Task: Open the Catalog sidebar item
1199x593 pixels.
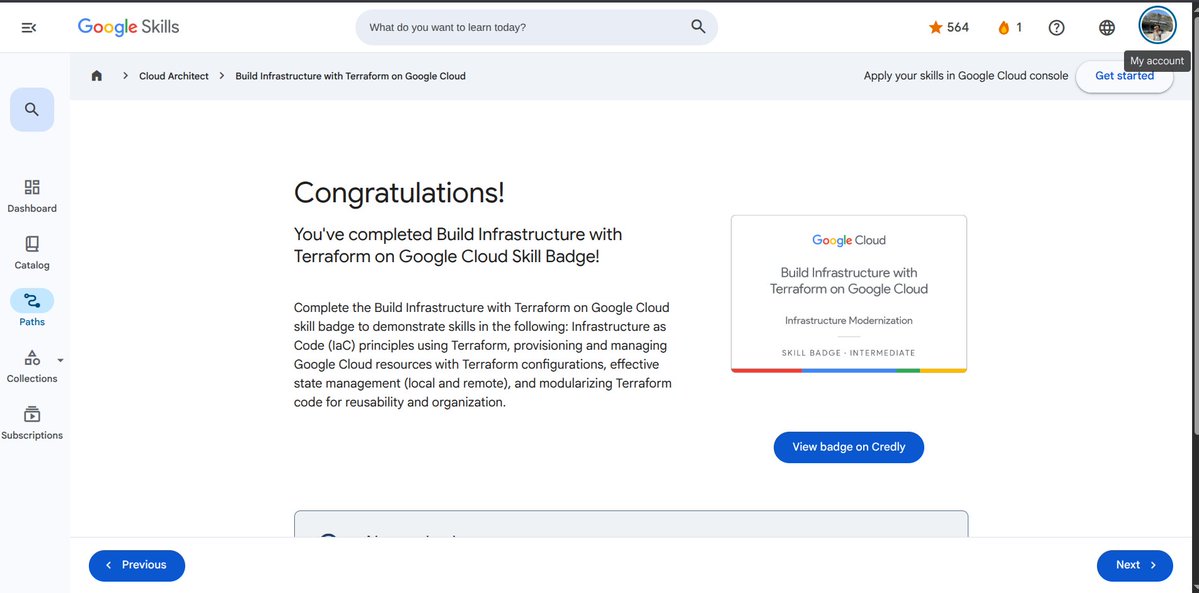Action: [x=32, y=253]
